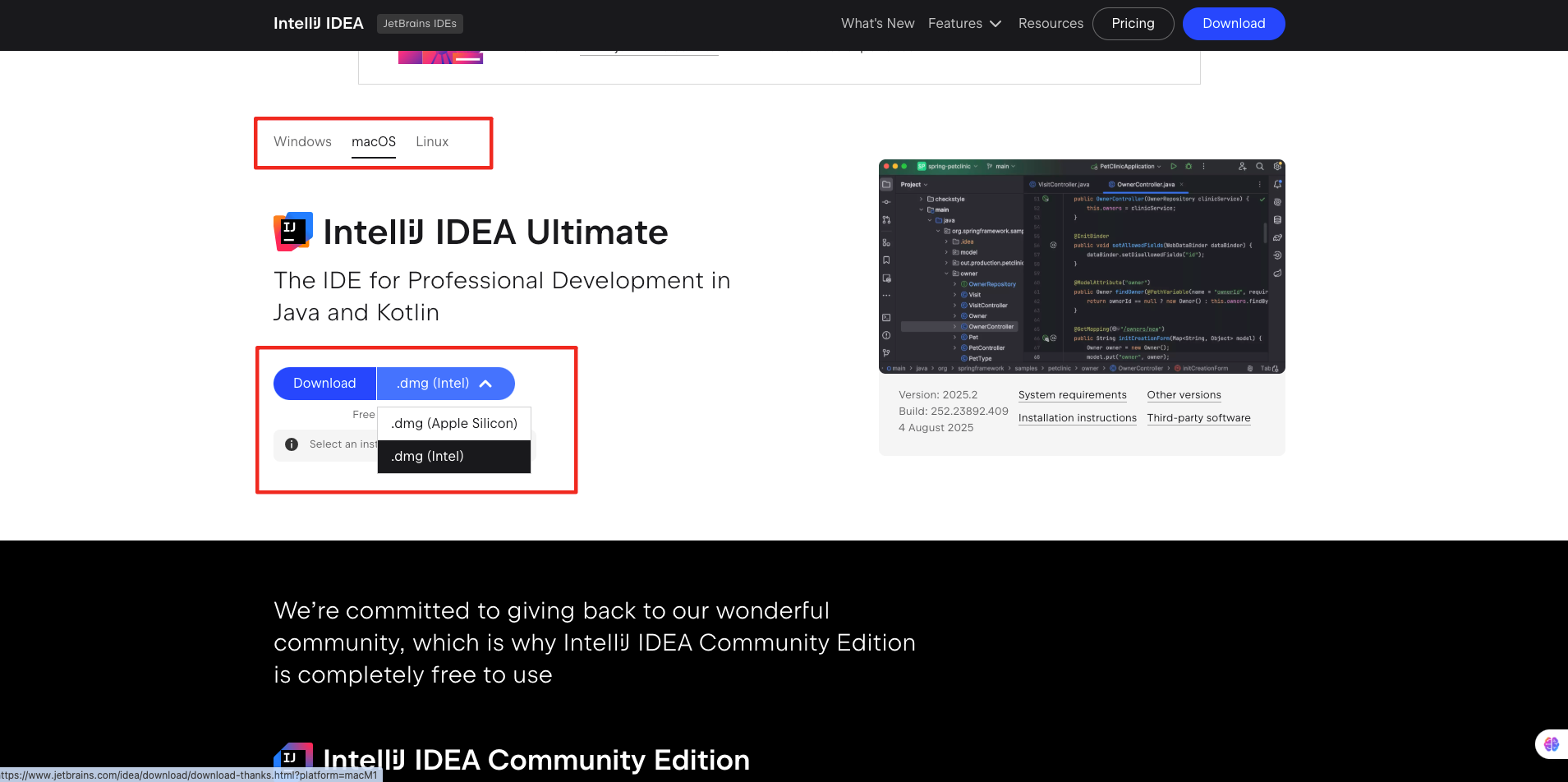Choose .dmg (Apple Silicon) option
The height and width of the screenshot is (782, 1568).
click(x=454, y=423)
